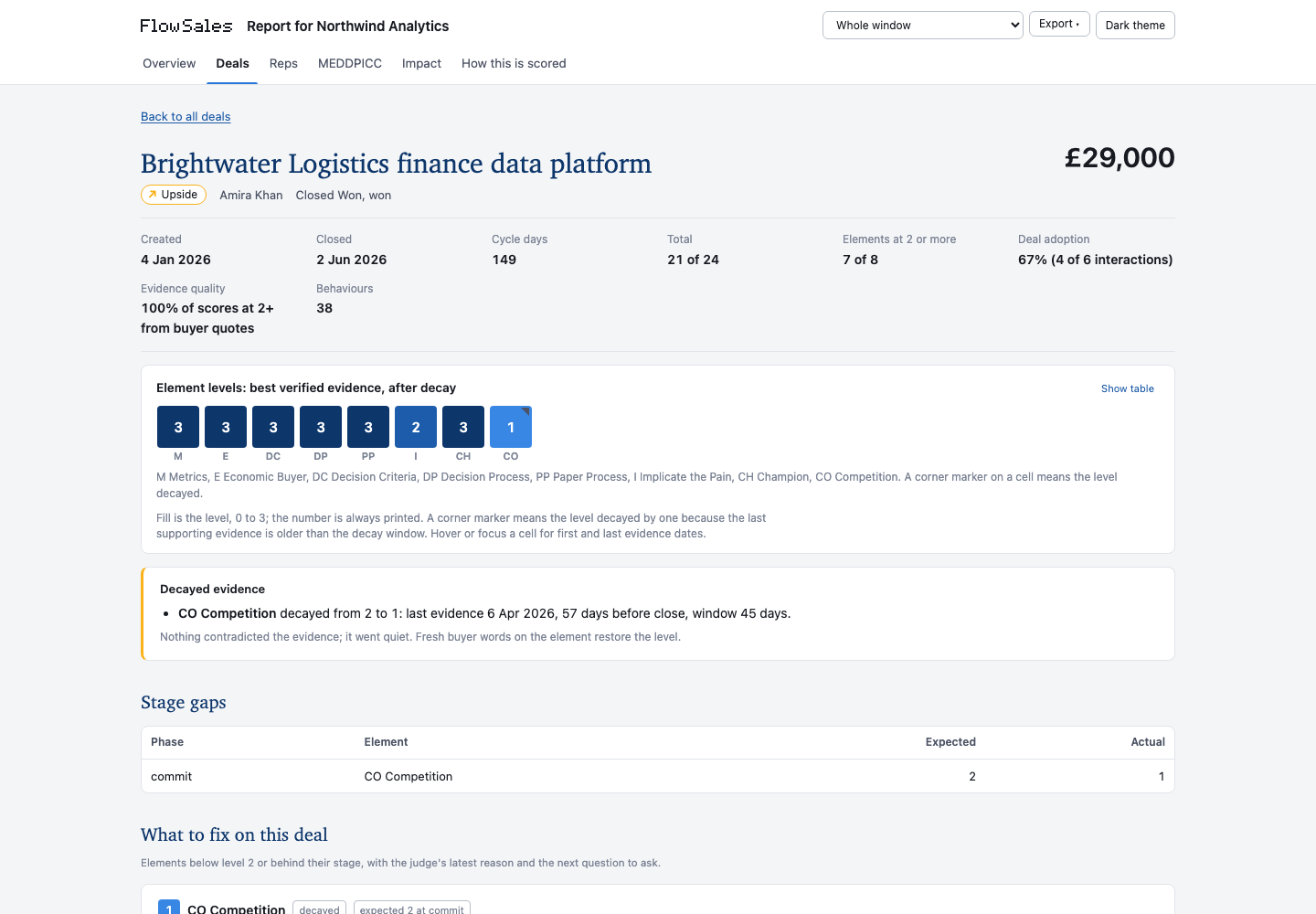This screenshot has width=1316, height=914.
Task: Switch to Dark theme
Action: [1135, 26]
